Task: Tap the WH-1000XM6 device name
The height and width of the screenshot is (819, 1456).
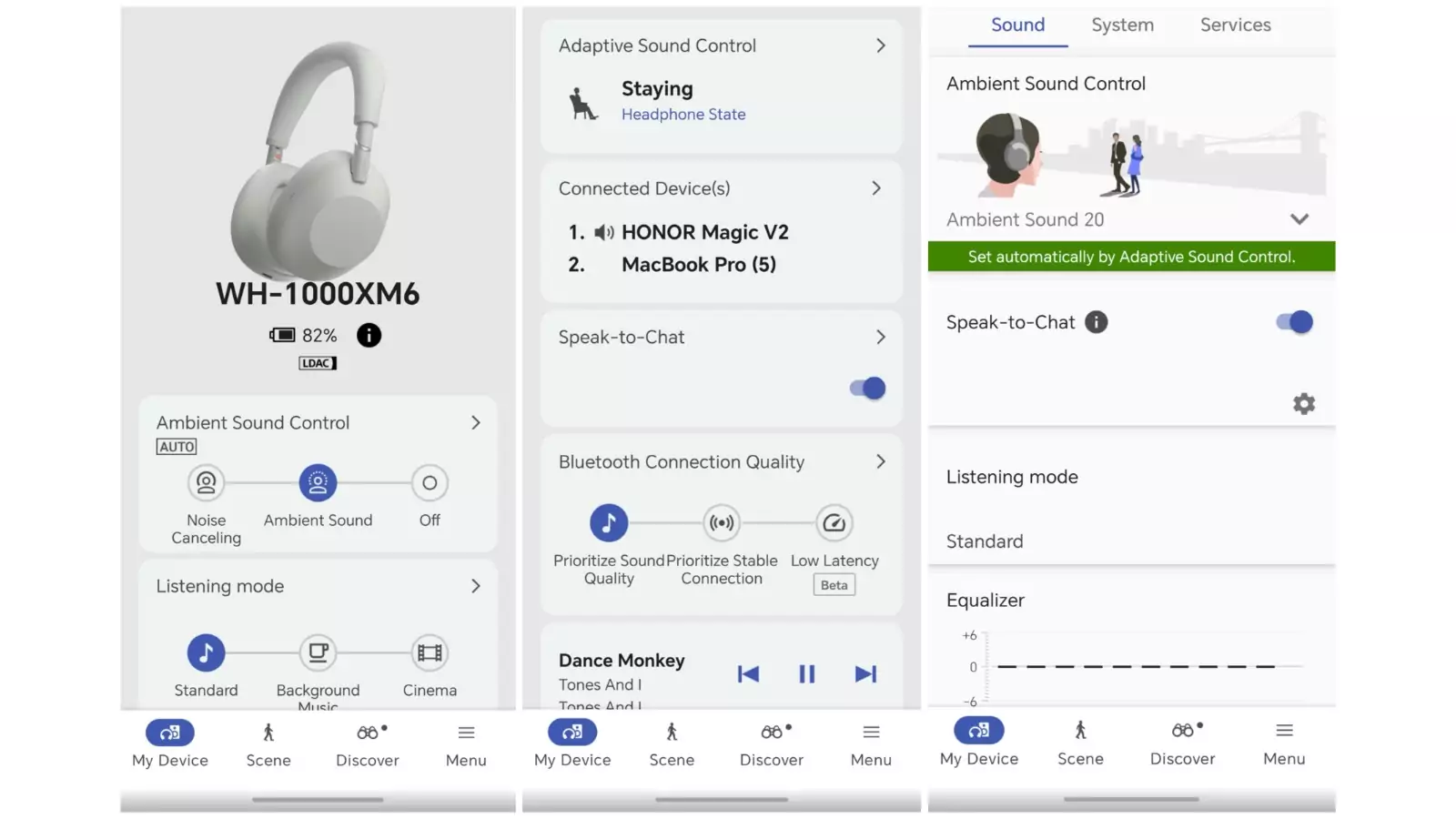Action: click(x=318, y=294)
